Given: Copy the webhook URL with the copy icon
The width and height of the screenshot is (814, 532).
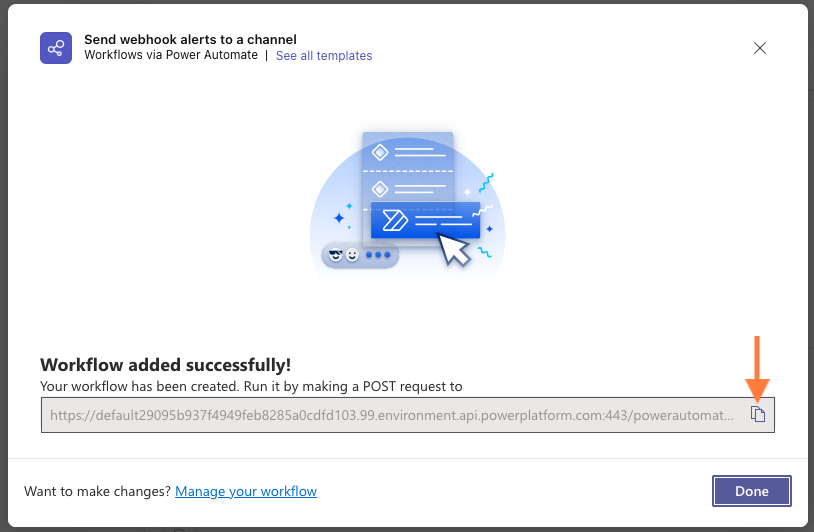Looking at the screenshot, I should 758,414.
